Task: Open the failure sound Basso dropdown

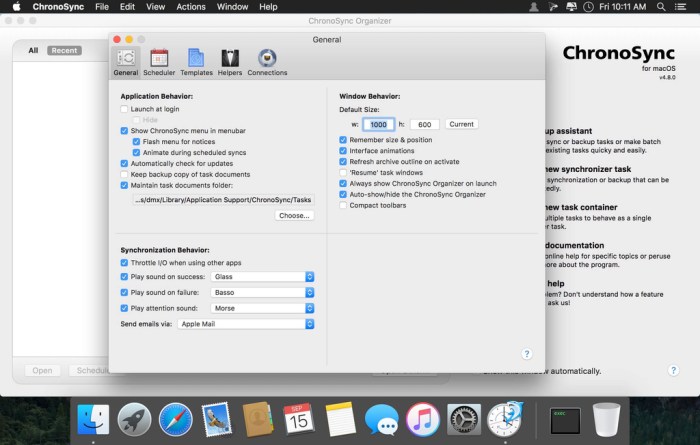Action: [263, 293]
